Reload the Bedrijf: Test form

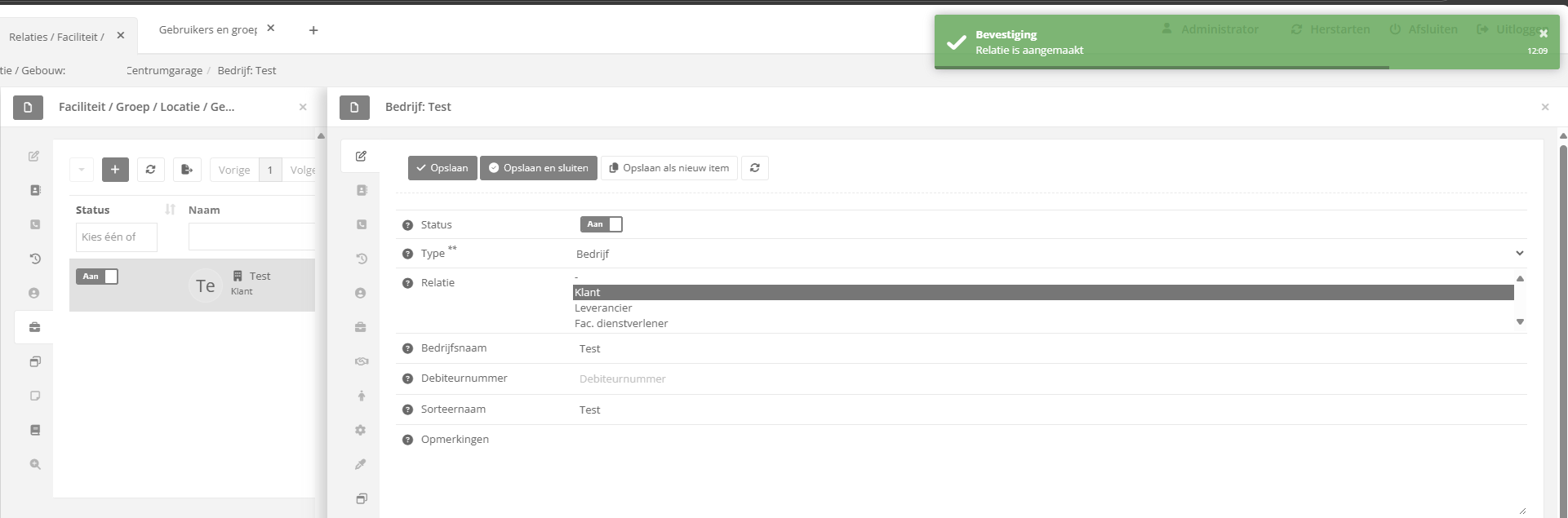coord(754,168)
